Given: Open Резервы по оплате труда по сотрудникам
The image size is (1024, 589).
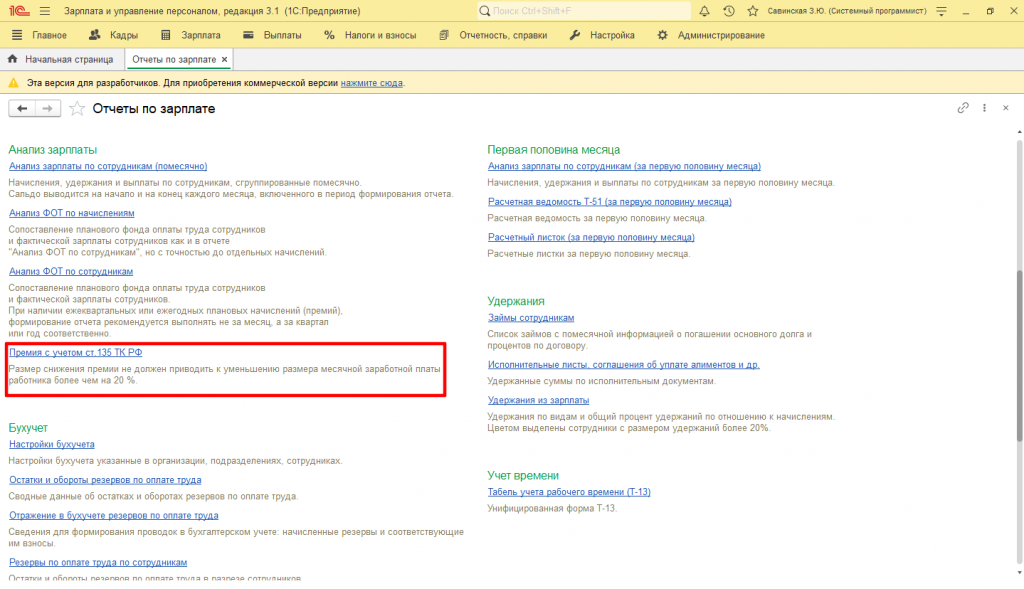Looking at the screenshot, I should (x=98, y=562).
